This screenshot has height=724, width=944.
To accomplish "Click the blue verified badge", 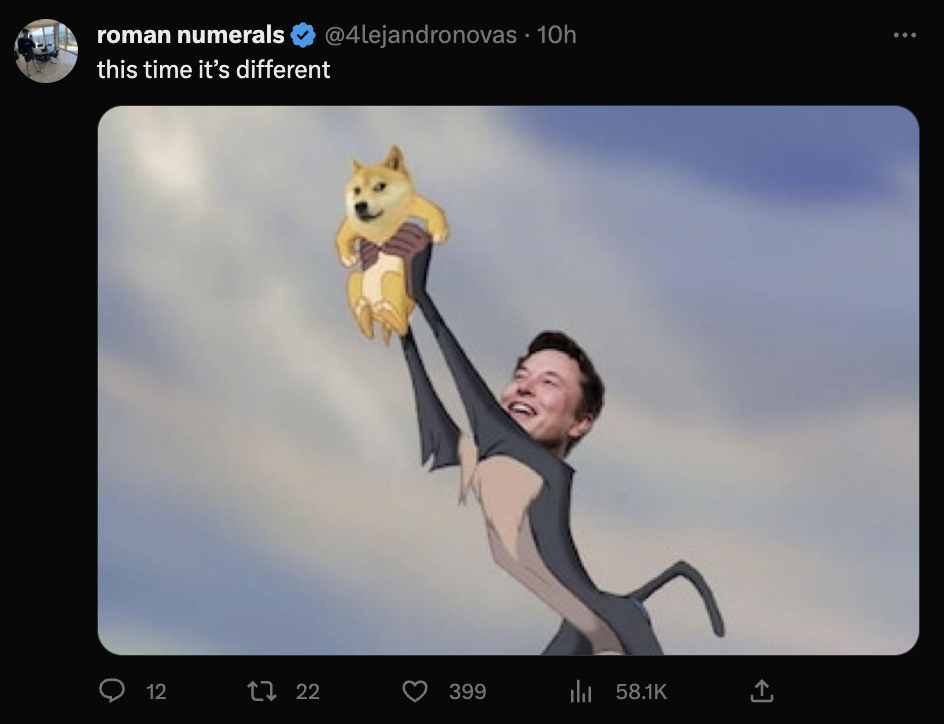I will point(302,35).
